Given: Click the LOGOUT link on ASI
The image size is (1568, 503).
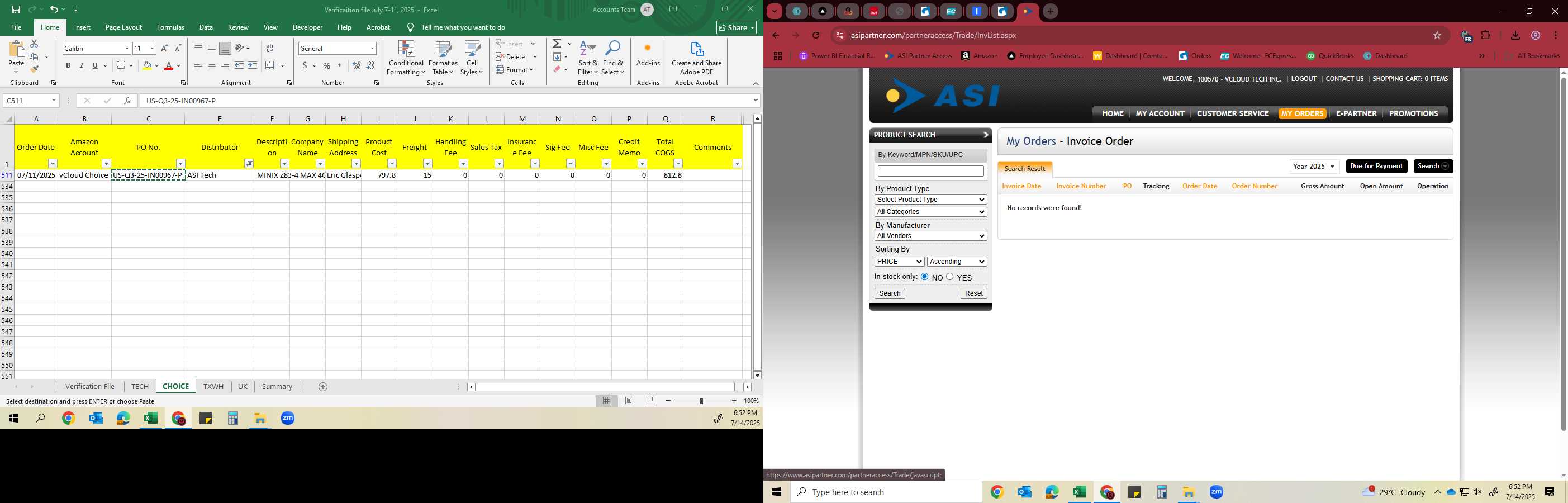Looking at the screenshot, I should [x=1304, y=79].
